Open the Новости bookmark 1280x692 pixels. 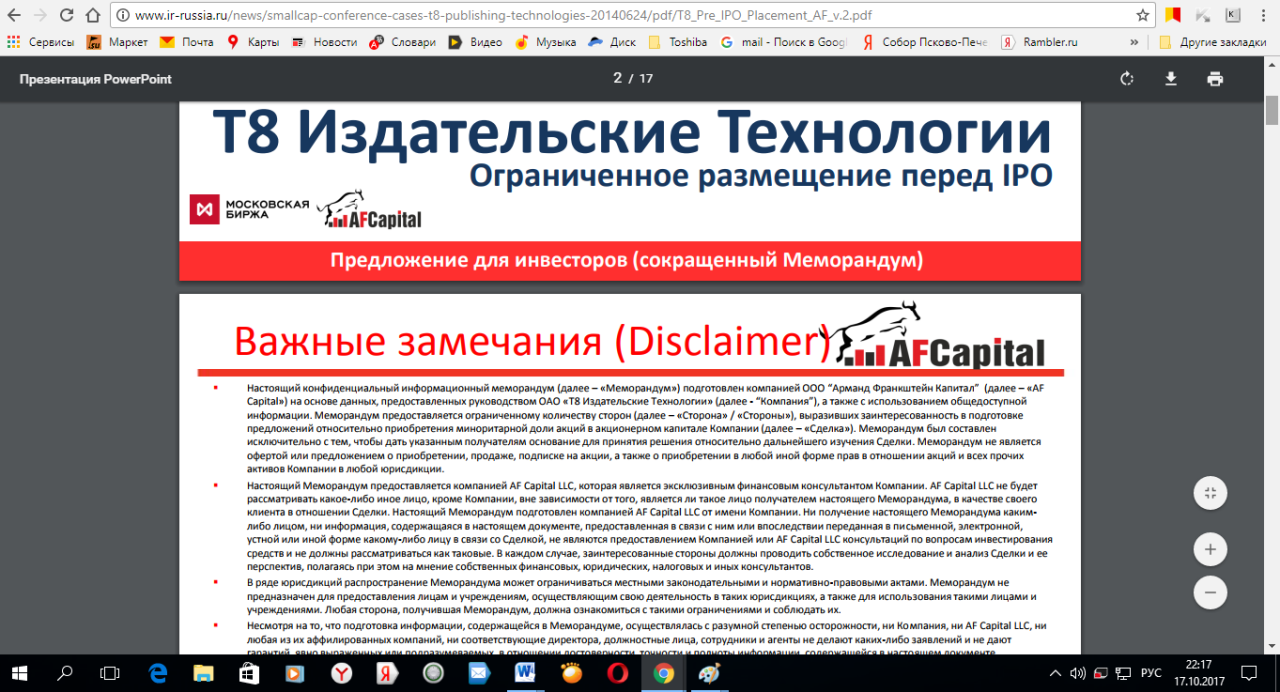324,42
